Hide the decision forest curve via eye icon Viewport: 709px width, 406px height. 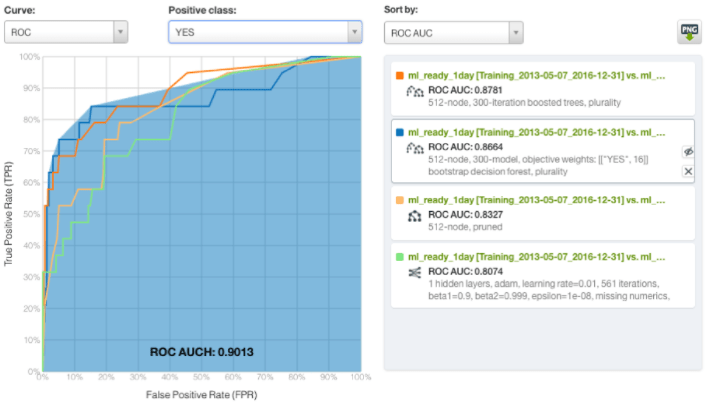[688, 152]
